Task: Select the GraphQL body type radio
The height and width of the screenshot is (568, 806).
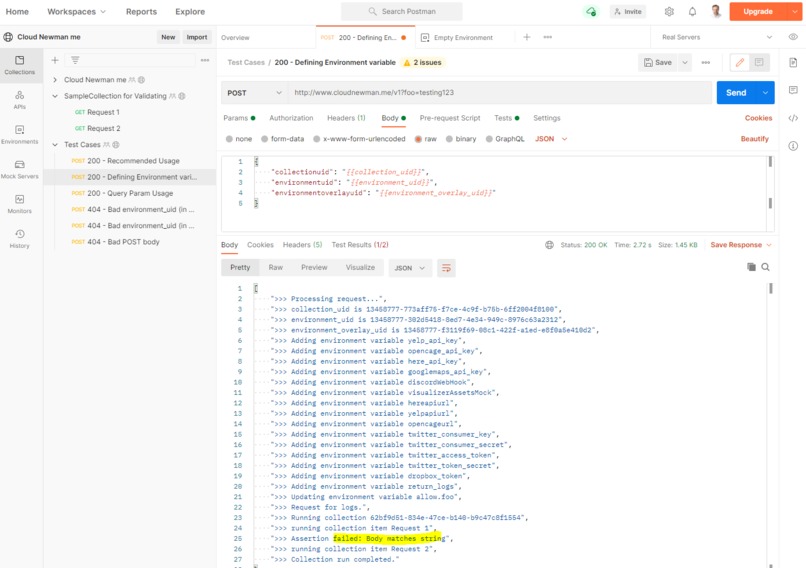Action: click(489, 139)
